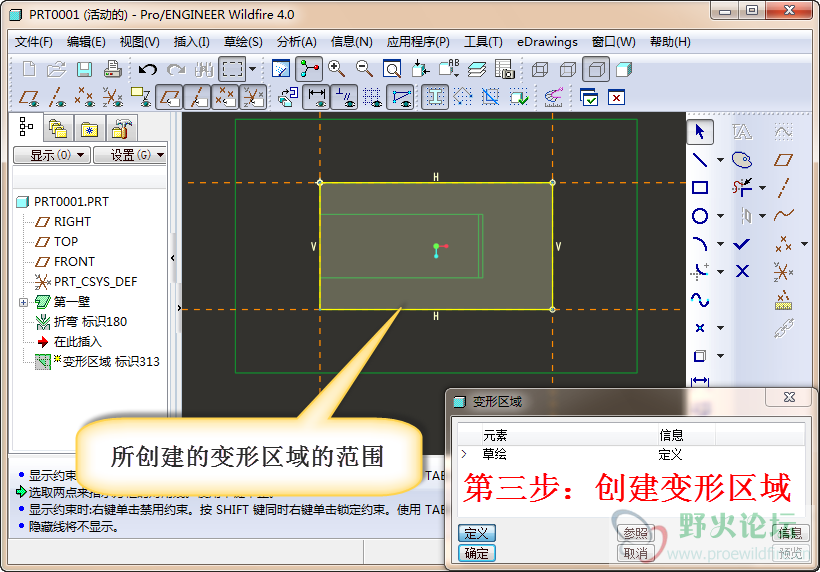The height and width of the screenshot is (572, 820).
Task: Save the part with the floppy icon
Action: click(84, 69)
